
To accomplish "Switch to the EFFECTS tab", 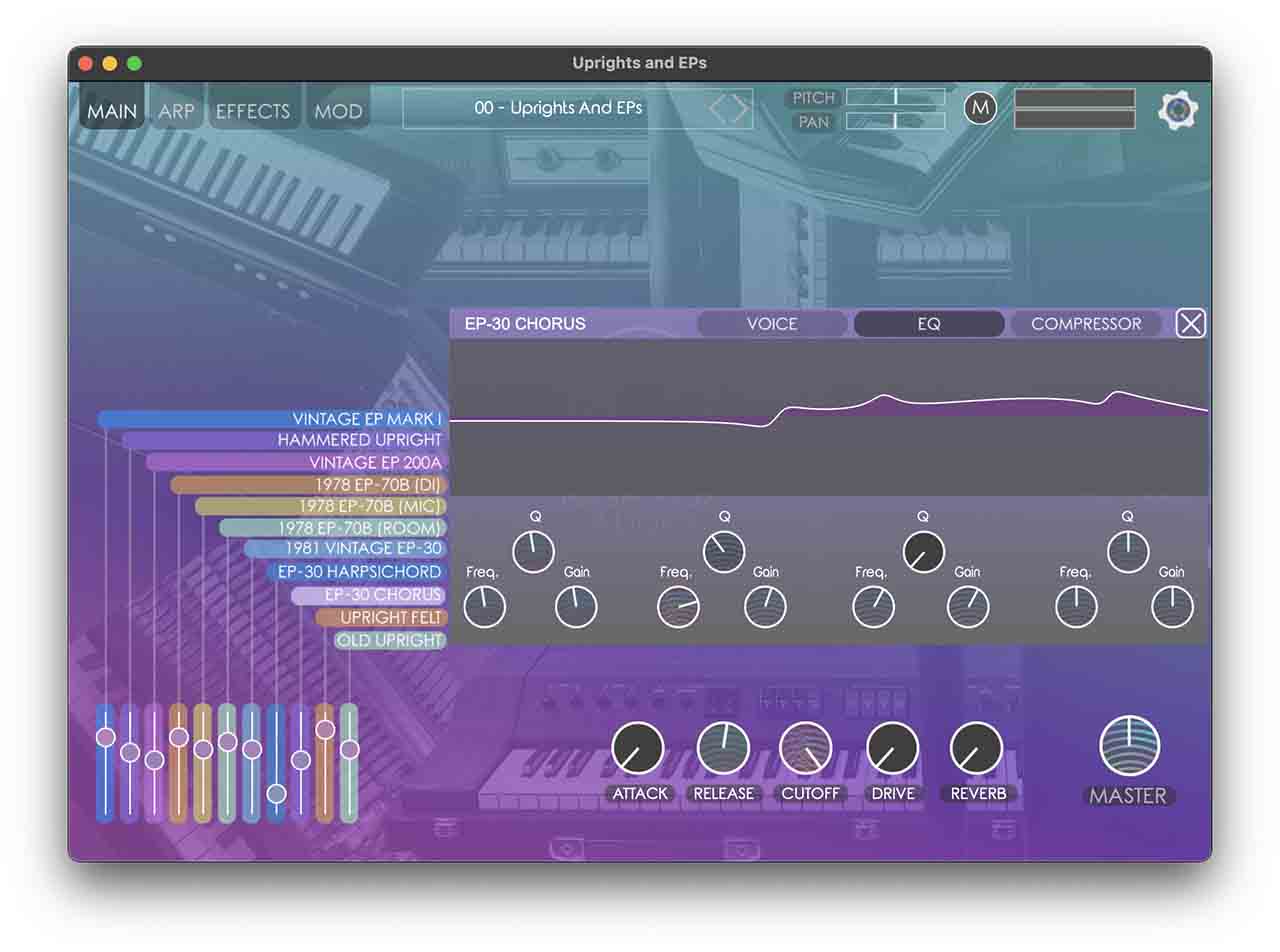I will (253, 111).
